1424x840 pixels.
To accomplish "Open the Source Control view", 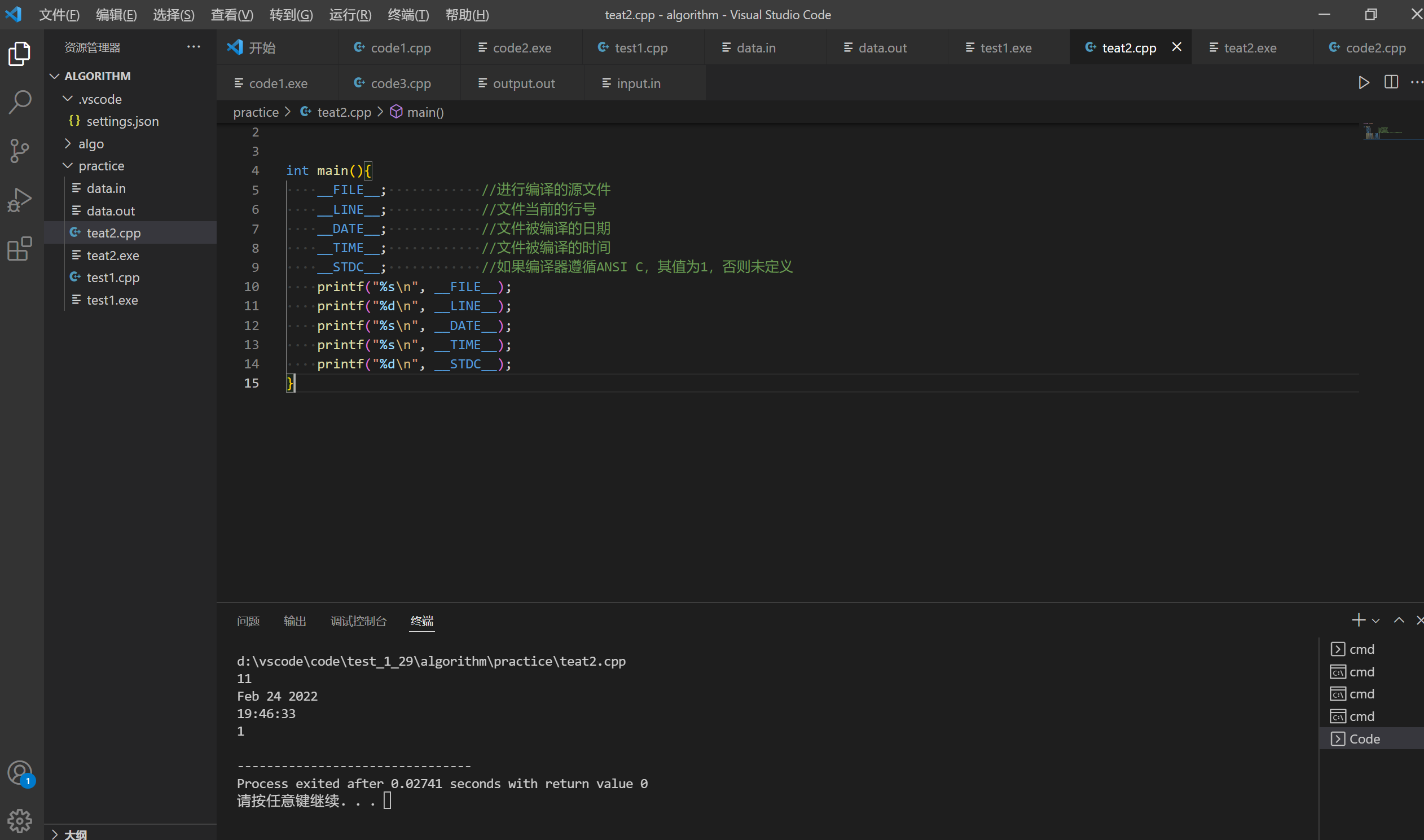I will [x=20, y=151].
